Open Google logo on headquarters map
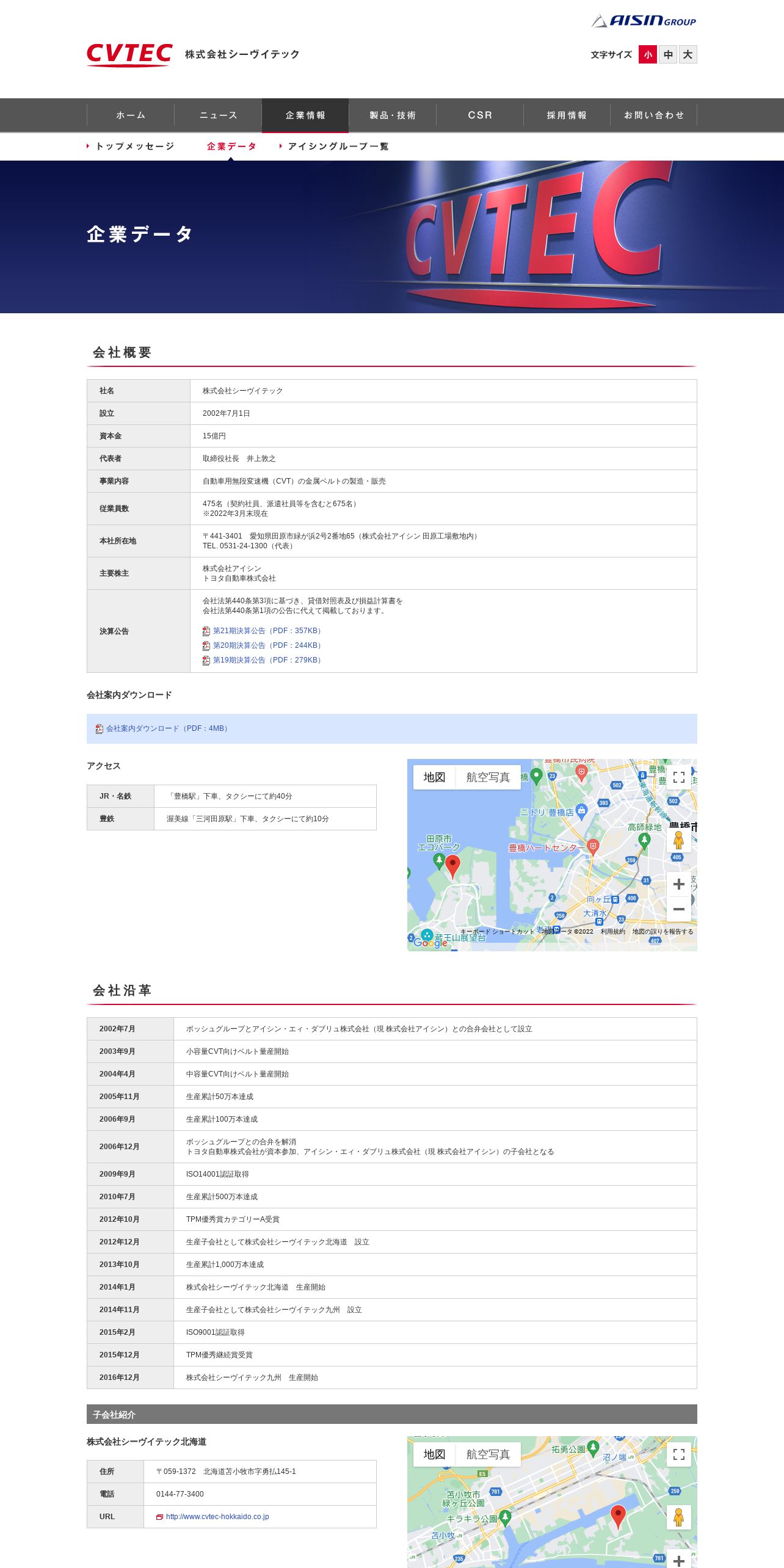Viewport: 784px width, 1568px height. 430,942
